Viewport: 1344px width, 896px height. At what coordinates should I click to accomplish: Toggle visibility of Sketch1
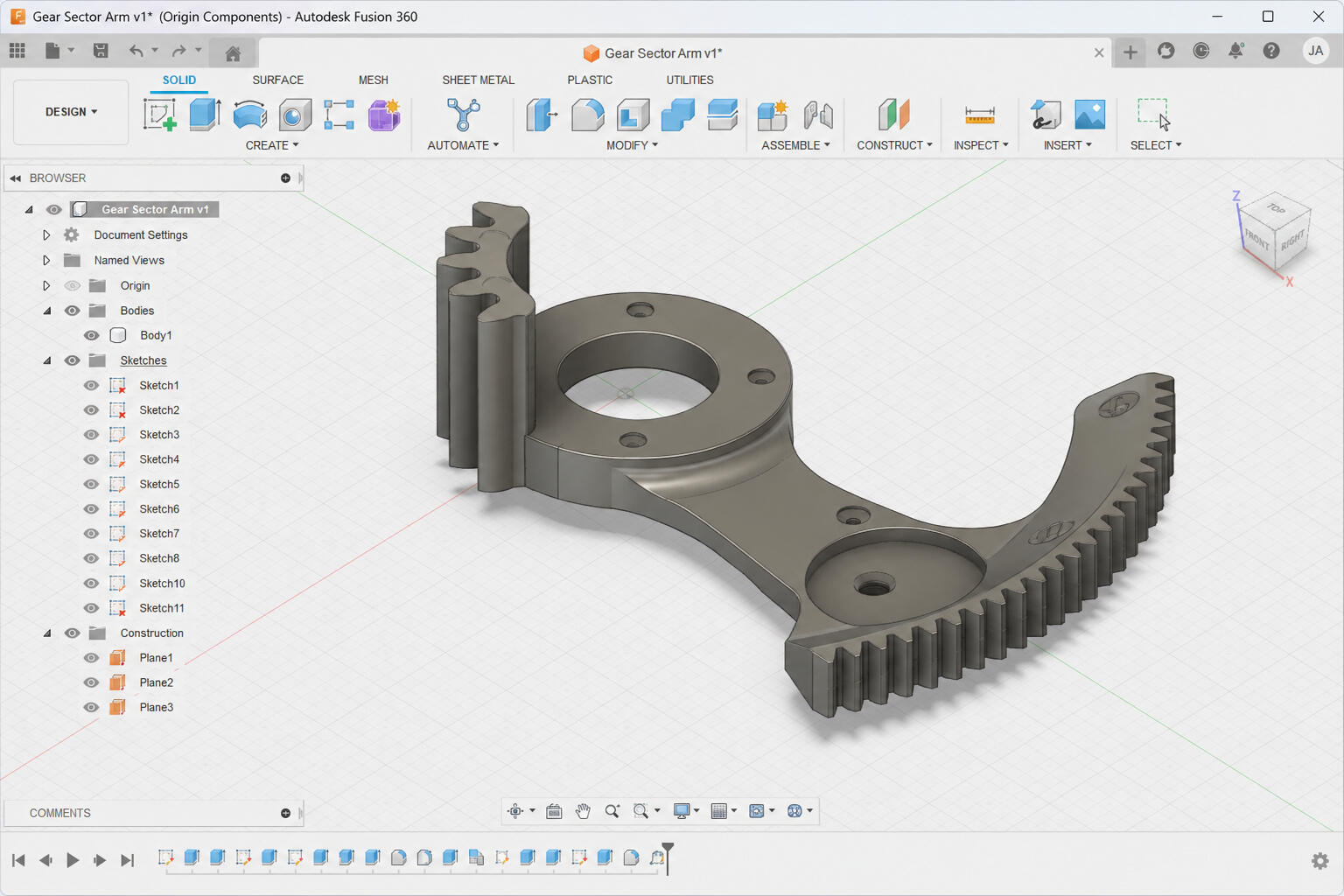tap(91, 385)
